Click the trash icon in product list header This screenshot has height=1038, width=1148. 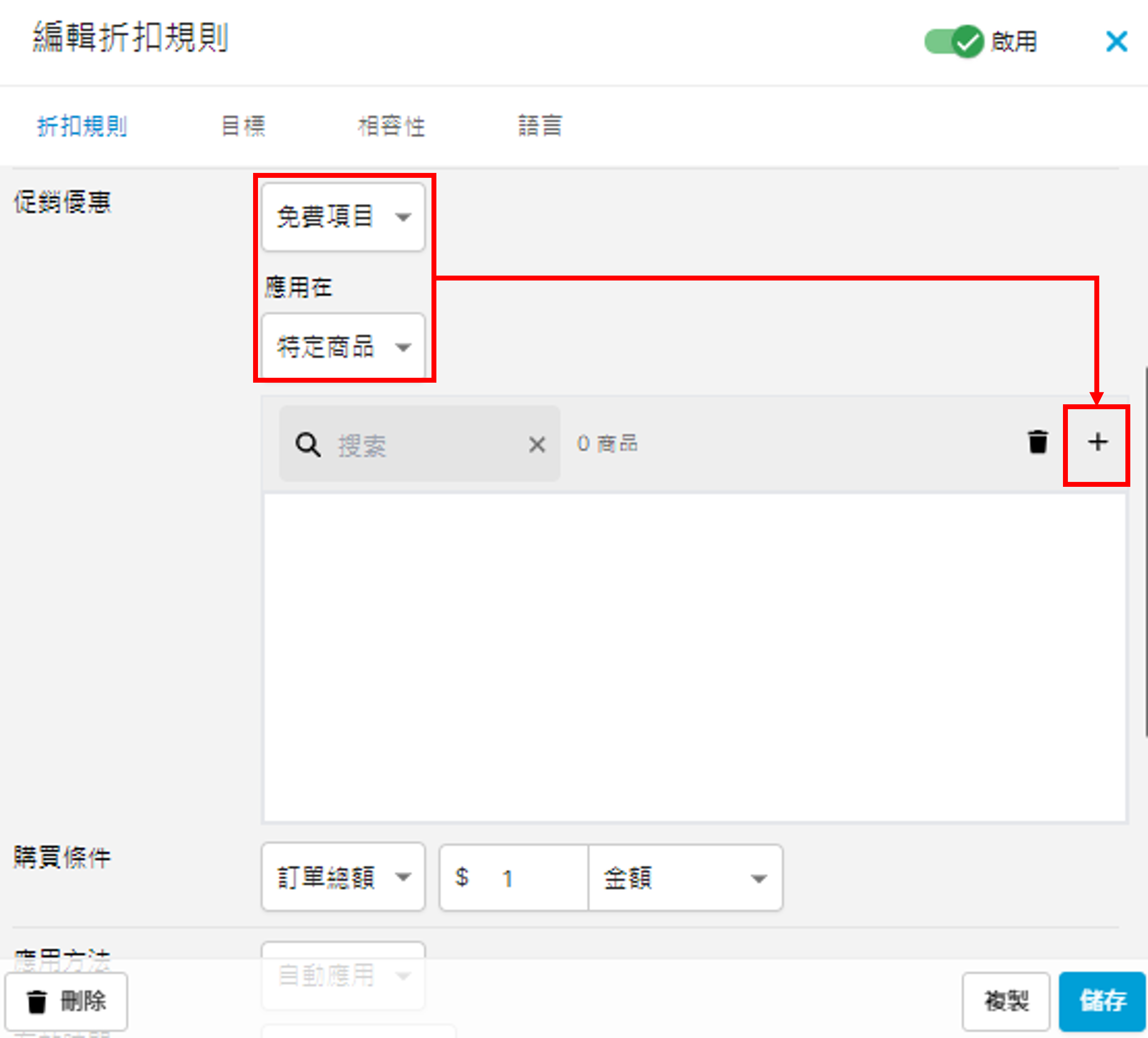(x=1037, y=442)
